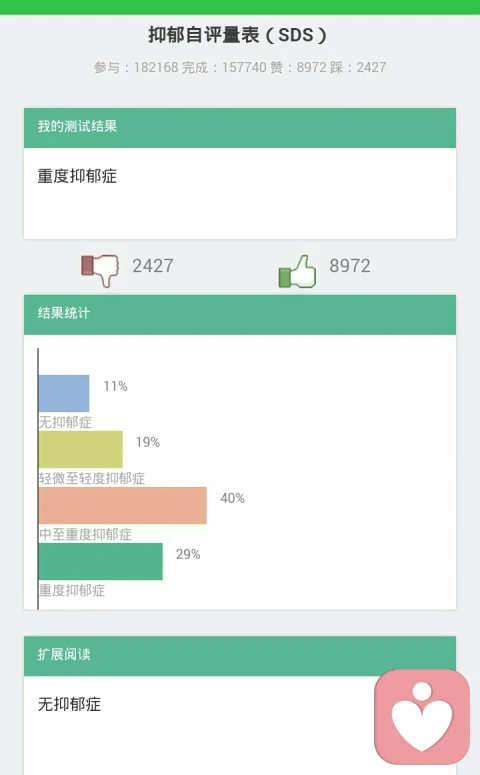Click the 抑郁自评量表（SDS）title

[x=238, y=35]
